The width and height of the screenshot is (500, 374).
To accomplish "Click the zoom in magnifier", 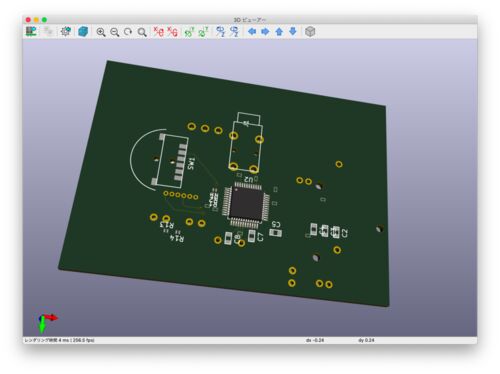I will click(x=101, y=32).
